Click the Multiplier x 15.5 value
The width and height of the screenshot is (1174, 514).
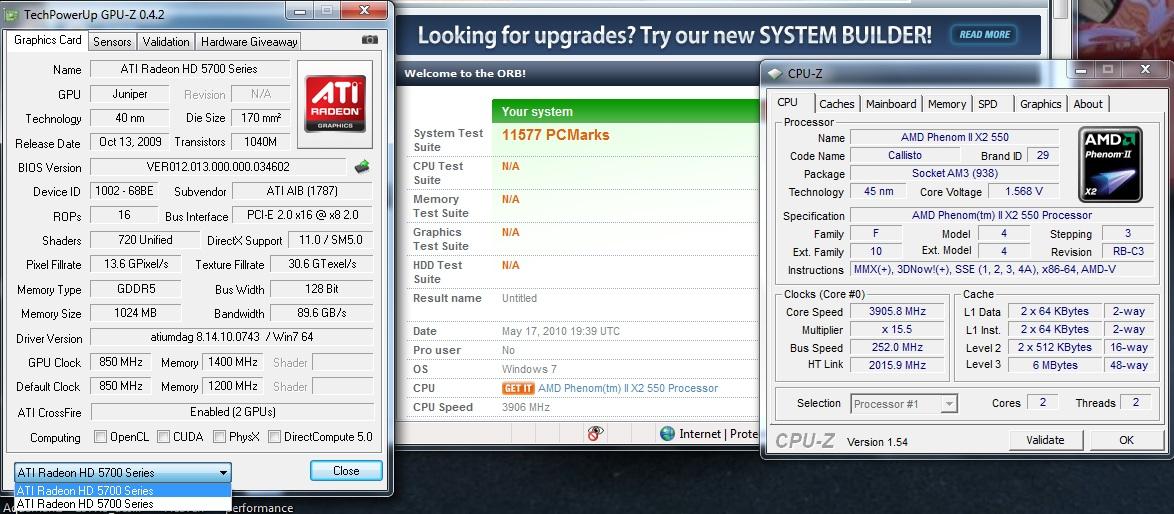[x=898, y=330]
